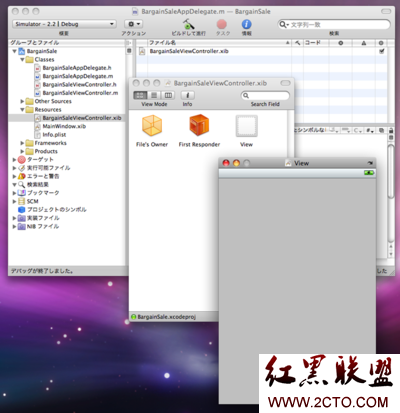
Task: Expand the Frameworks folder
Action: pyautogui.click(x=22, y=143)
